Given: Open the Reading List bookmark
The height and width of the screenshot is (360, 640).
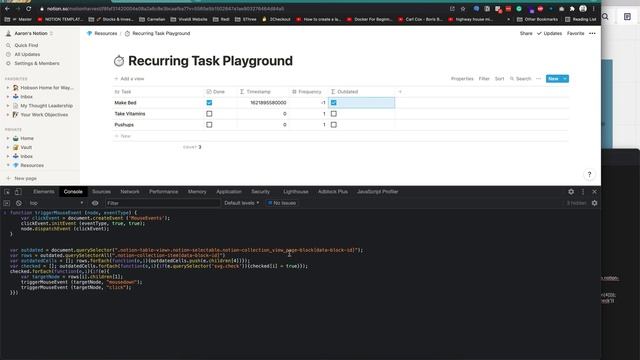Looking at the screenshot, I should click(x=580, y=19).
